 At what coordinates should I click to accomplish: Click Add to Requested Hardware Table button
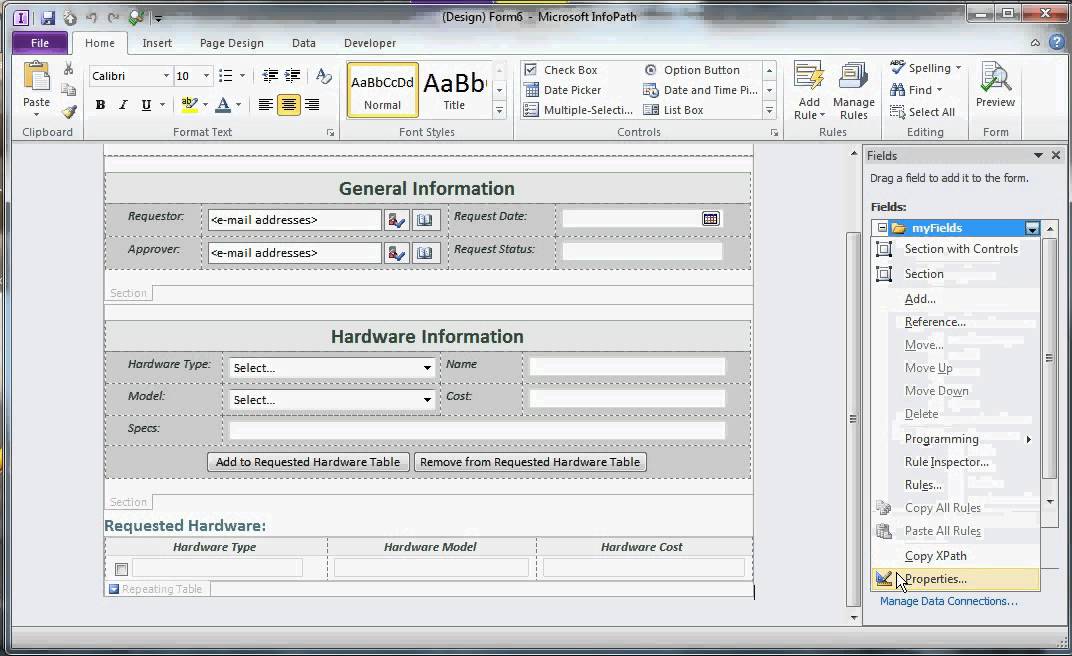(308, 462)
